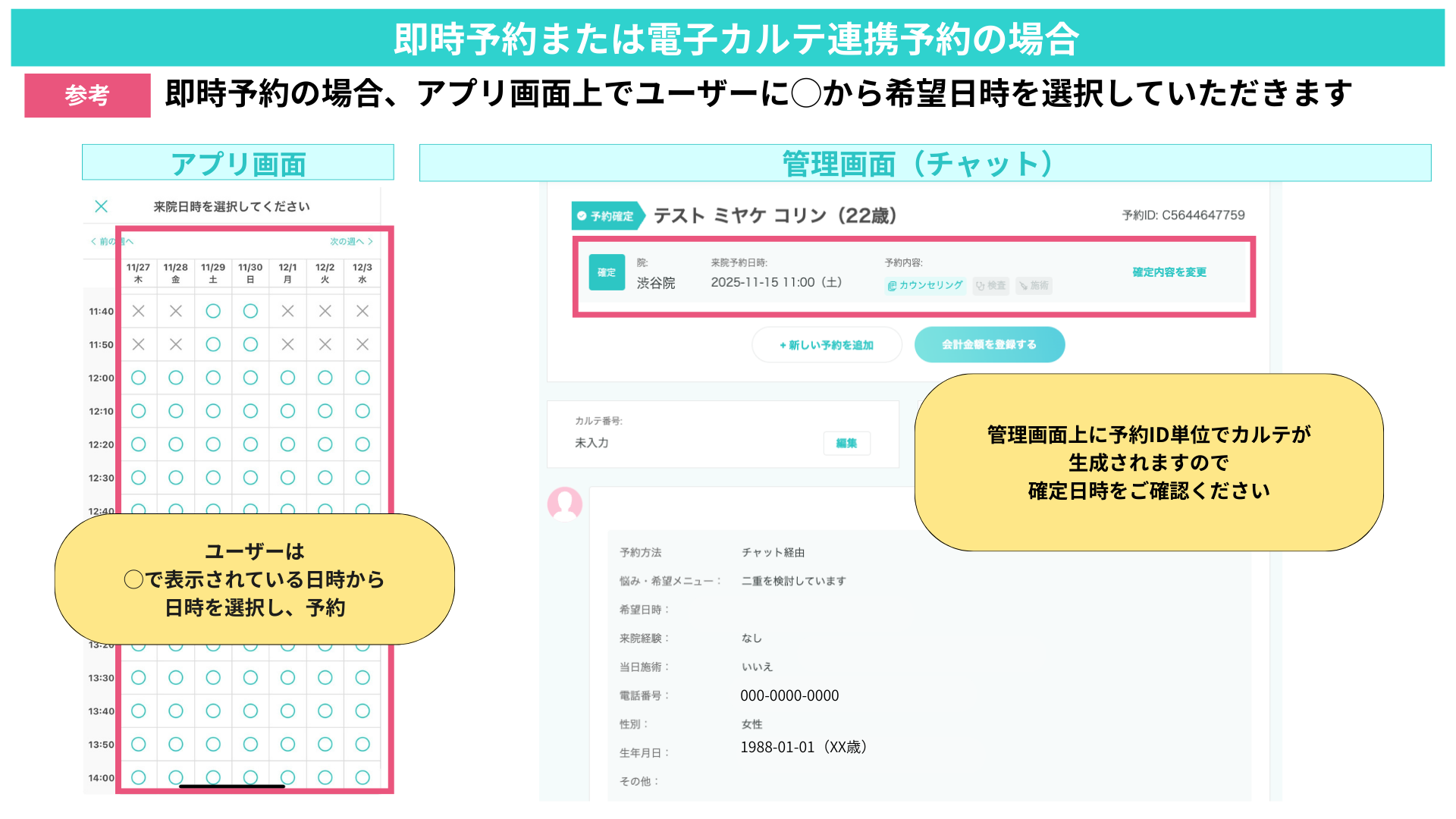Image resolution: width=1456 pixels, height=819 pixels.
Task: Select the 12/1 Monday column header
Action: (x=287, y=273)
